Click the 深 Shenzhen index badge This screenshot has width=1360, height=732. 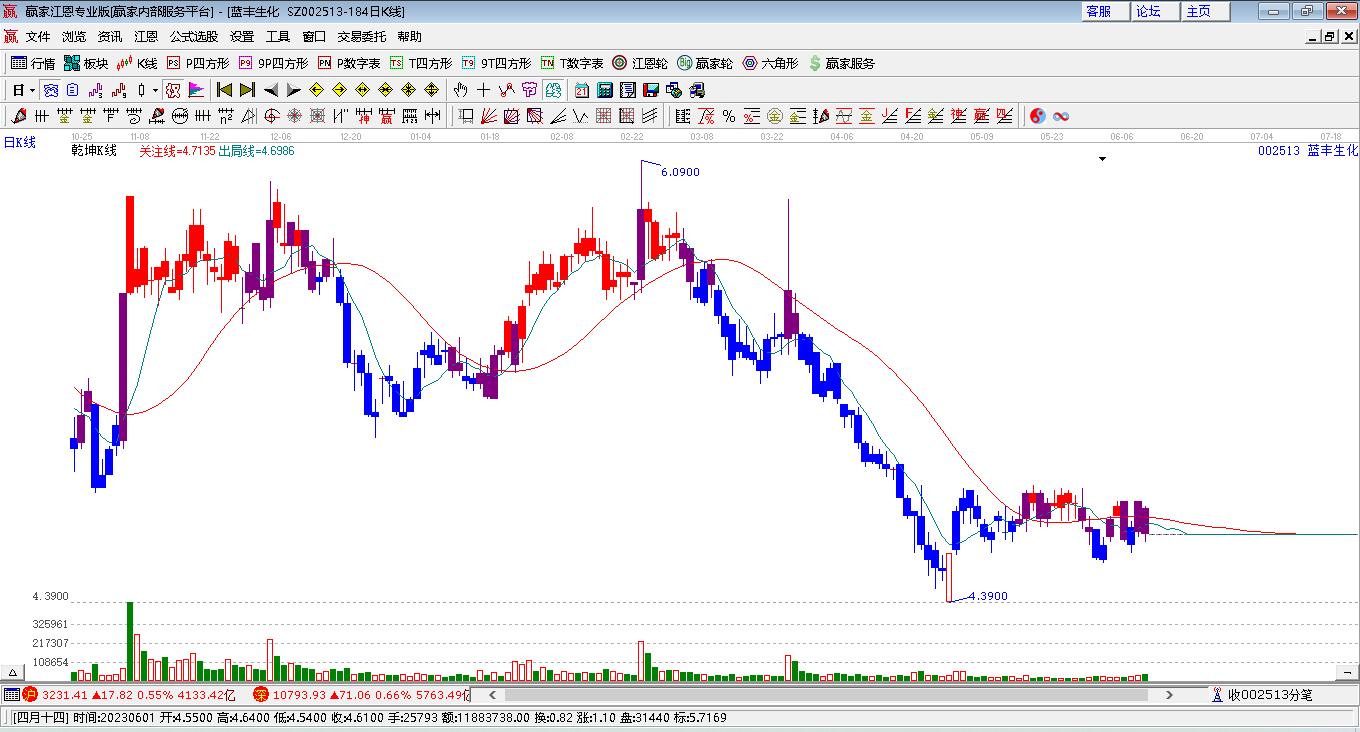[x=261, y=694]
